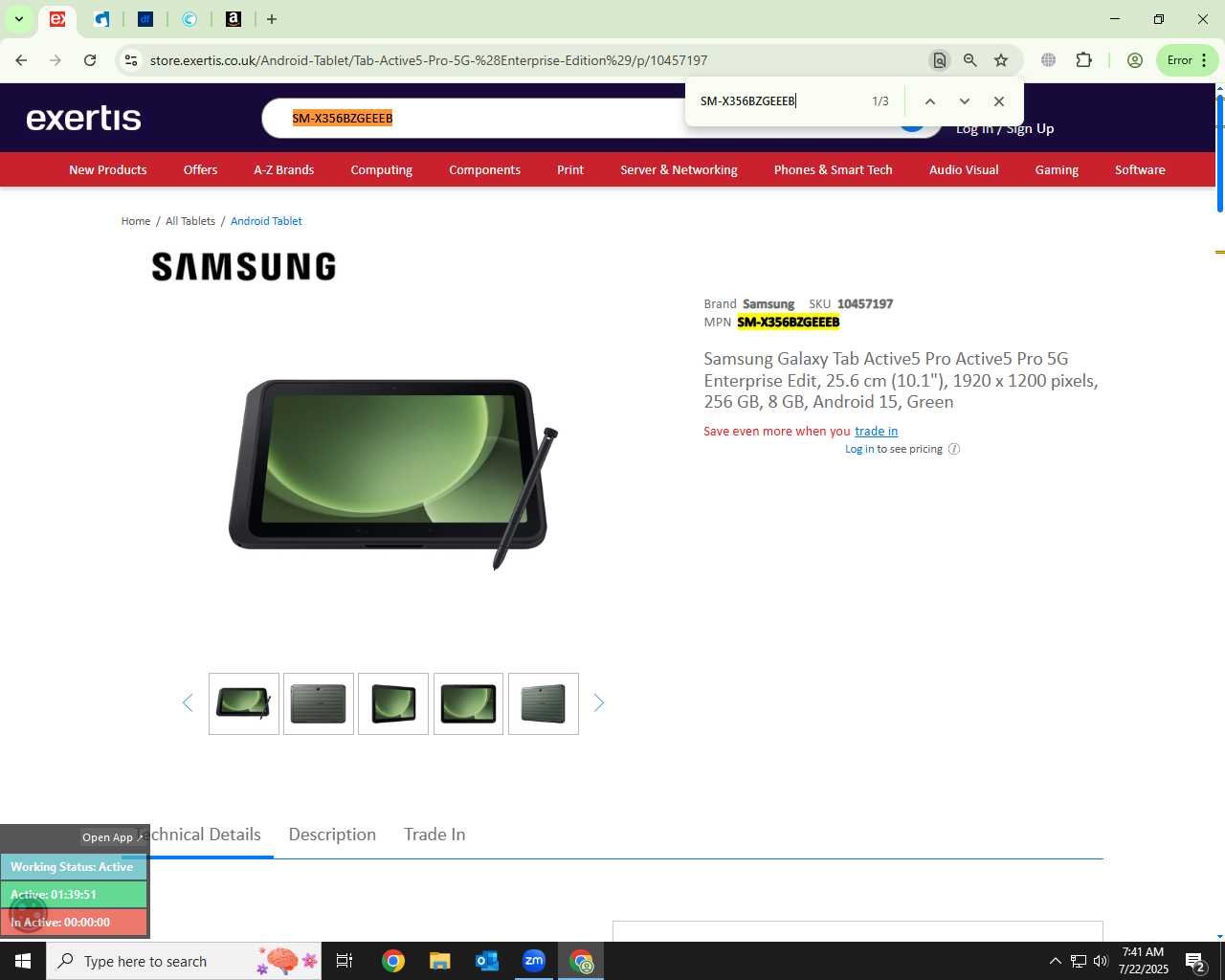This screenshot has width=1225, height=980.
Task: Open Outlook from the taskbar
Action: (x=487, y=961)
